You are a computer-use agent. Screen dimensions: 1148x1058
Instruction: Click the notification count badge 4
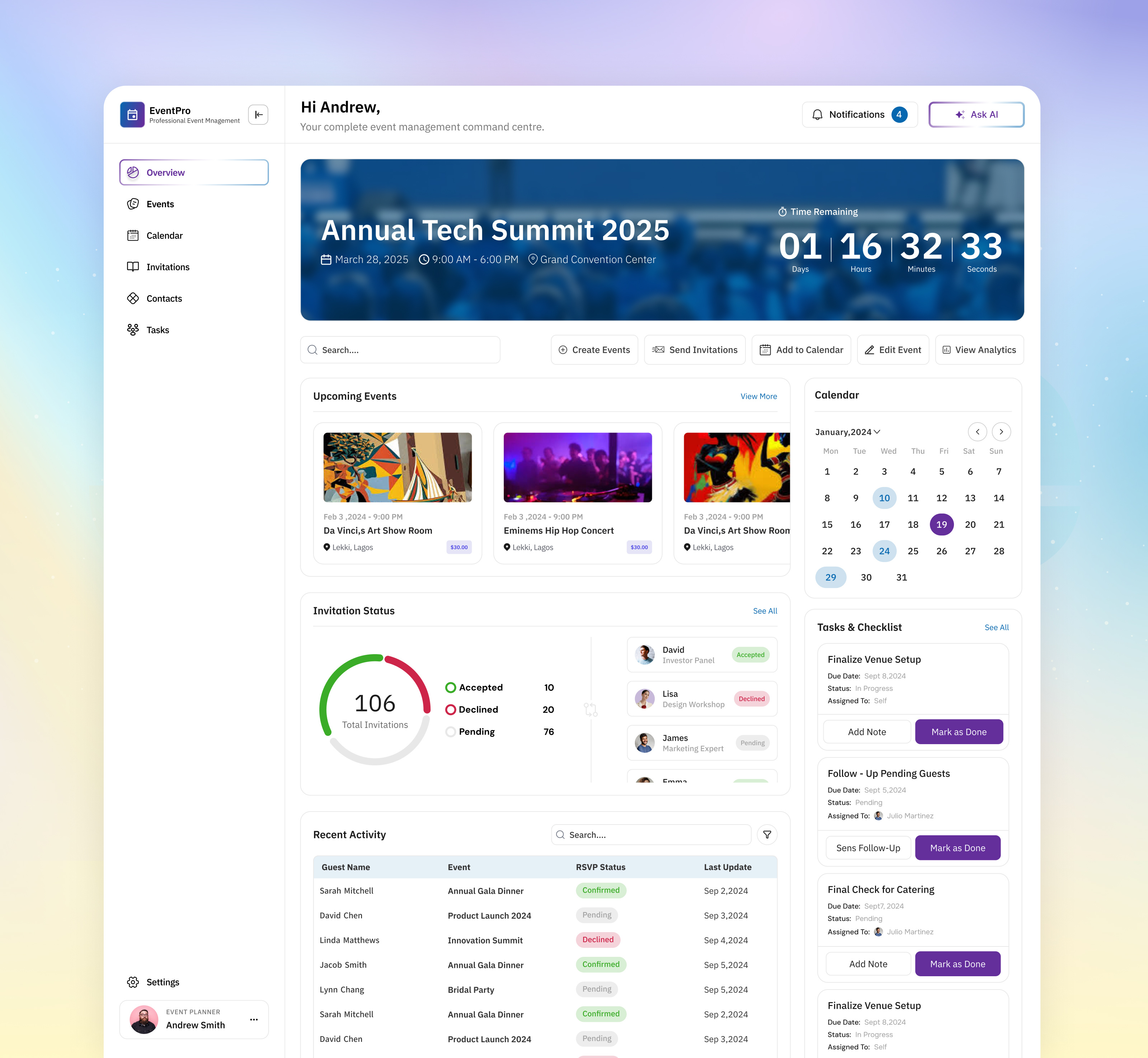tap(899, 114)
